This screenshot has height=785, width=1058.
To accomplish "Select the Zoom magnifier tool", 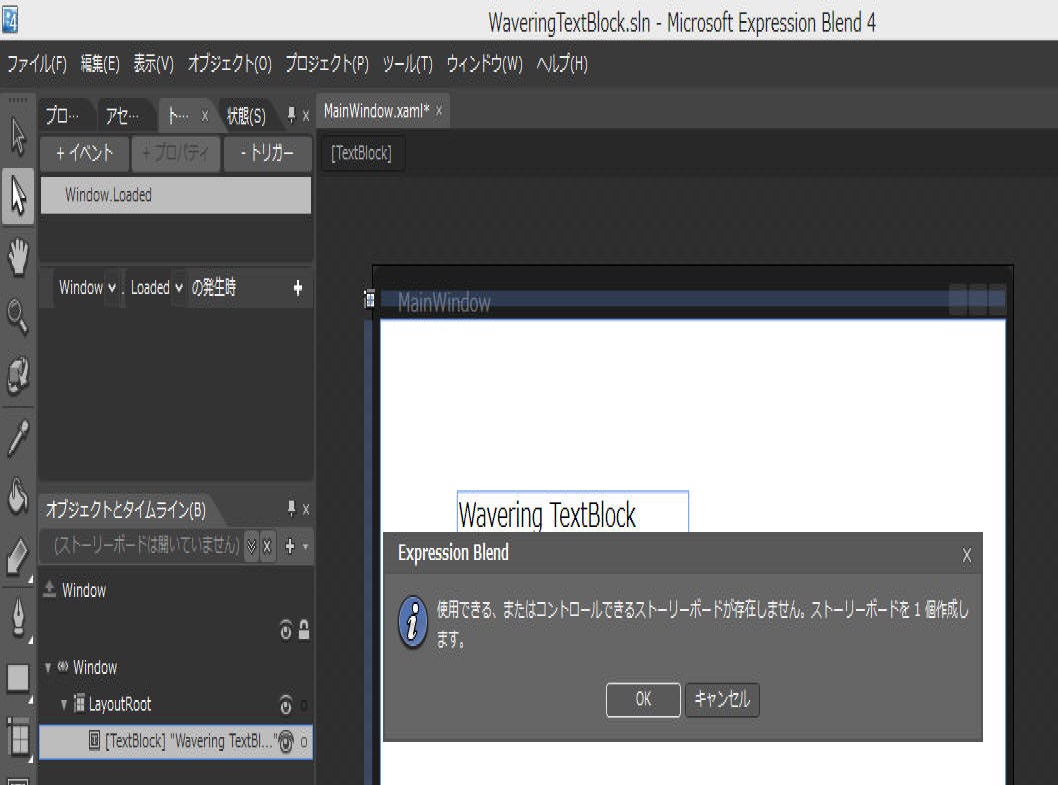I will 17,316.
